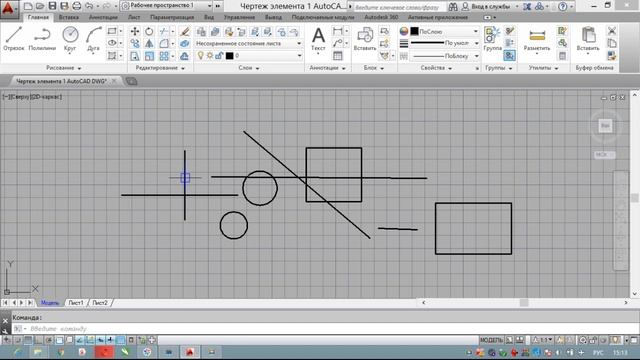Select the Multileader tool
Viewport: 640px width, 360px height.
(338, 43)
